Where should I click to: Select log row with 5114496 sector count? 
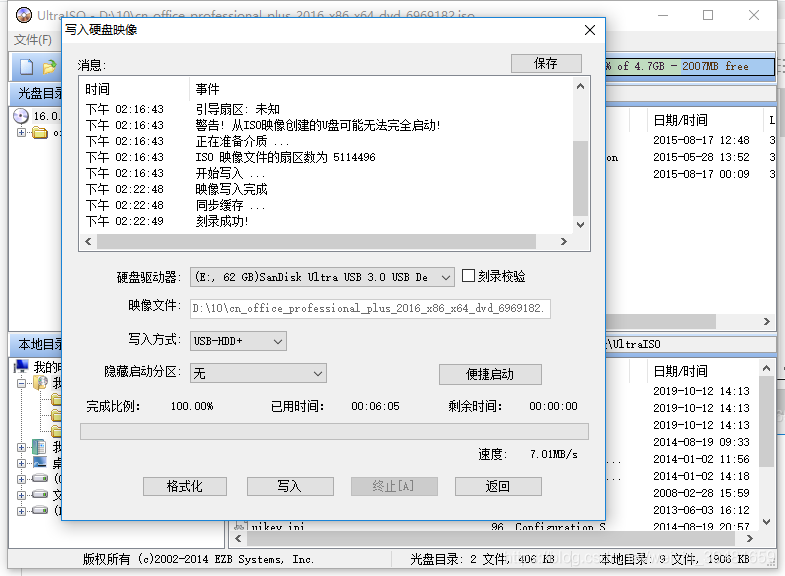285,158
